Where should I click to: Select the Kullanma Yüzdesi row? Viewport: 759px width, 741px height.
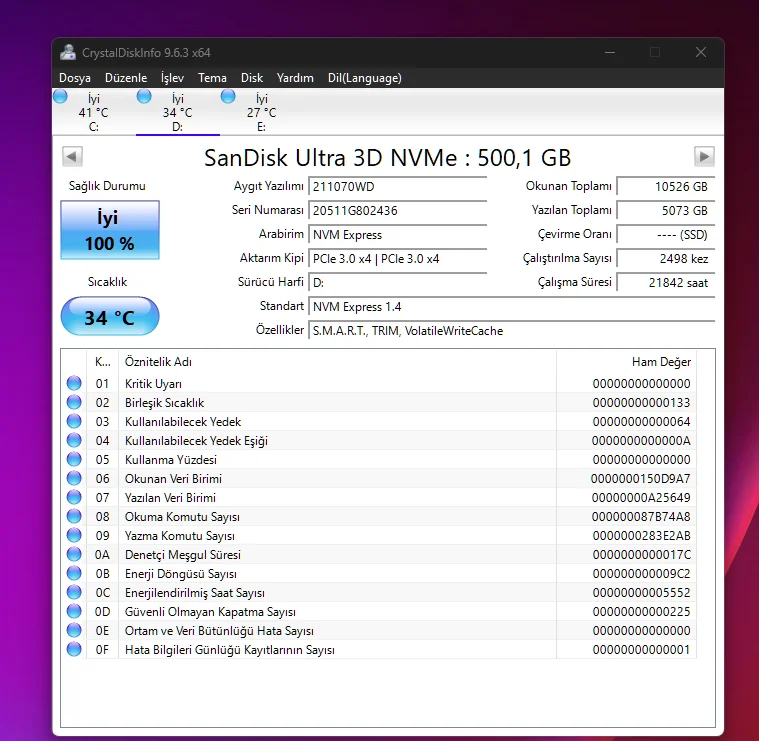[379, 460]
